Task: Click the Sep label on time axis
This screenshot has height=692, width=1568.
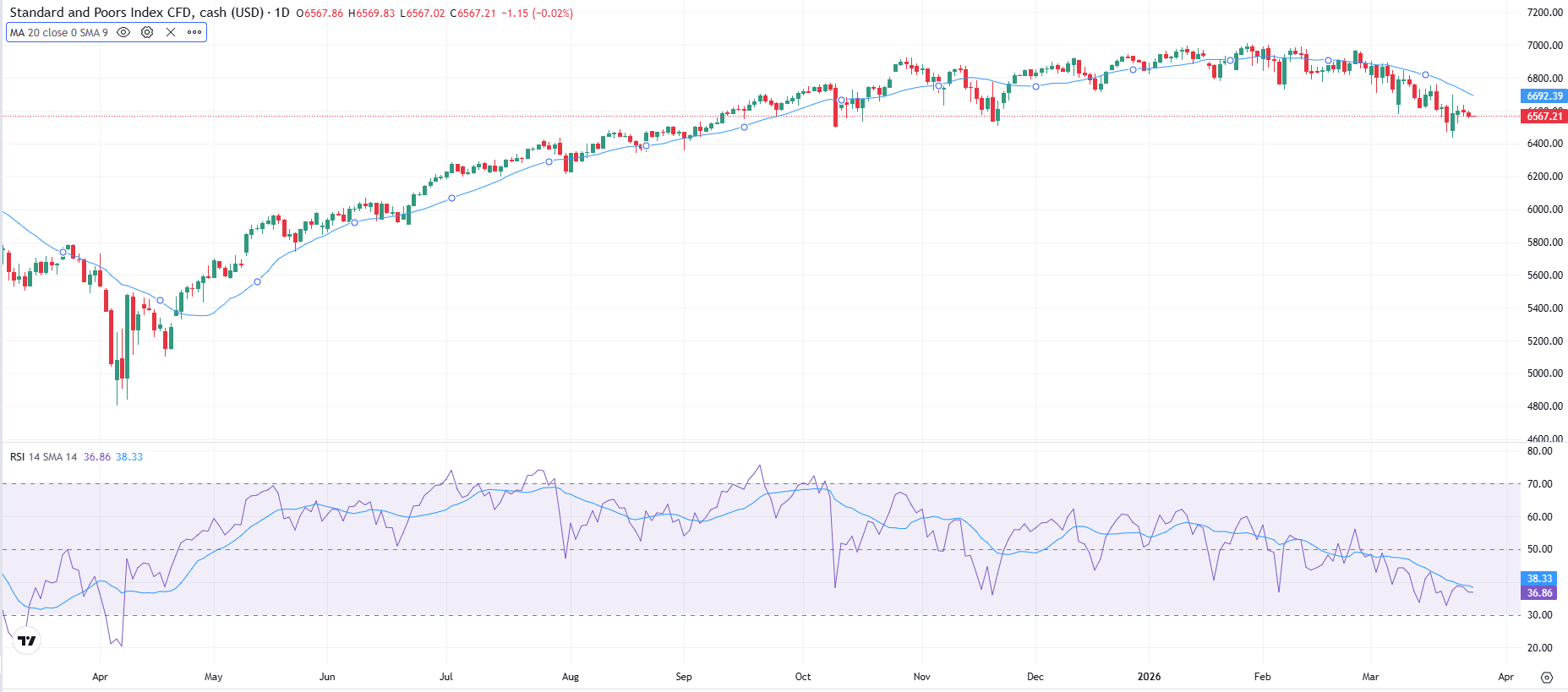Action: (684, 677)
